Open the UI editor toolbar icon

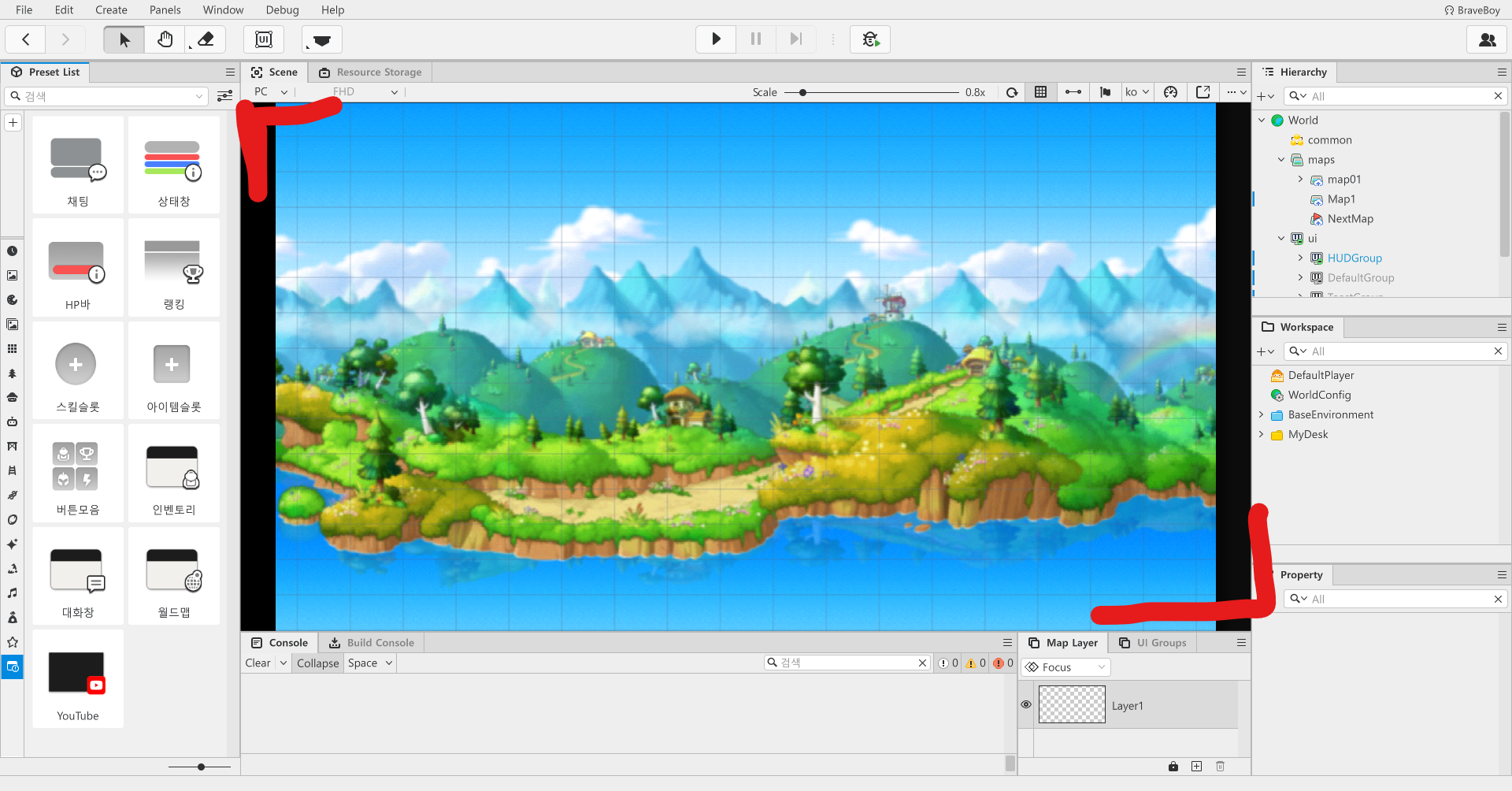pos(264,39)
